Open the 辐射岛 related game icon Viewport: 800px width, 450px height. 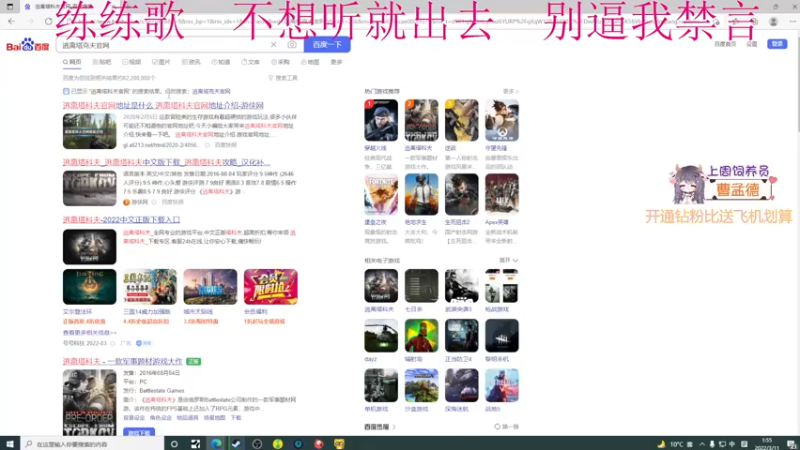coord(421,336)
